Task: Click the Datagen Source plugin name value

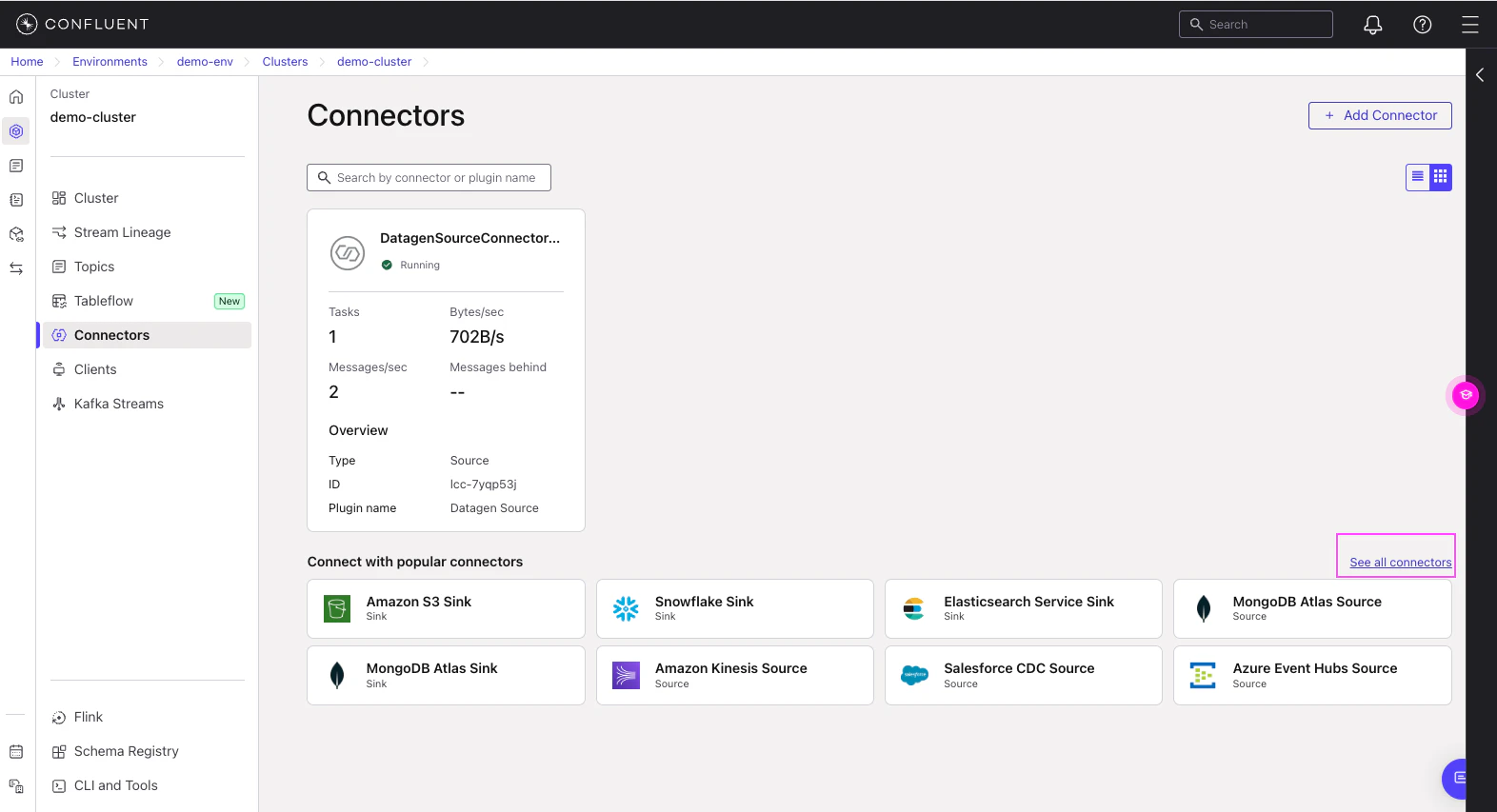Action: coord(494,508)
